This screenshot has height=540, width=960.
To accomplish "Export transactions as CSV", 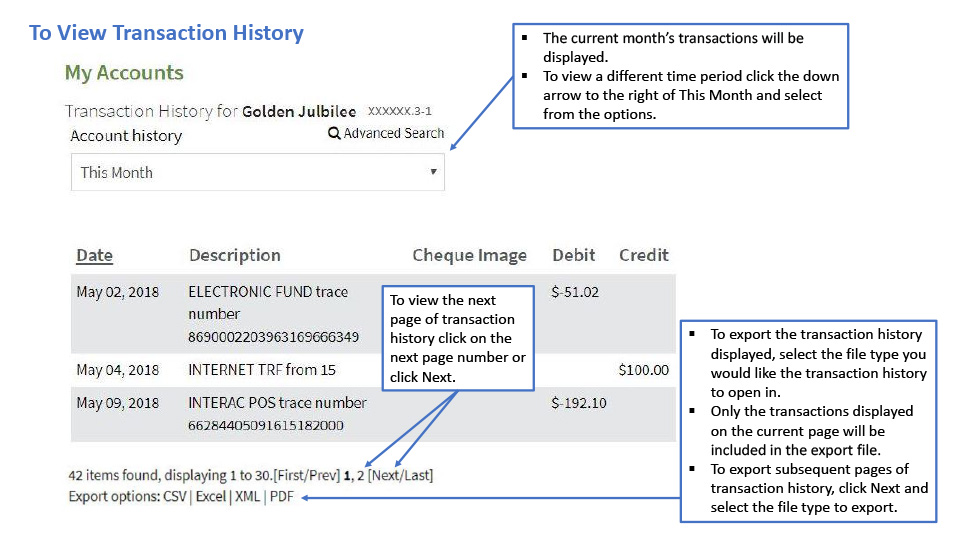I will [175, 496].
